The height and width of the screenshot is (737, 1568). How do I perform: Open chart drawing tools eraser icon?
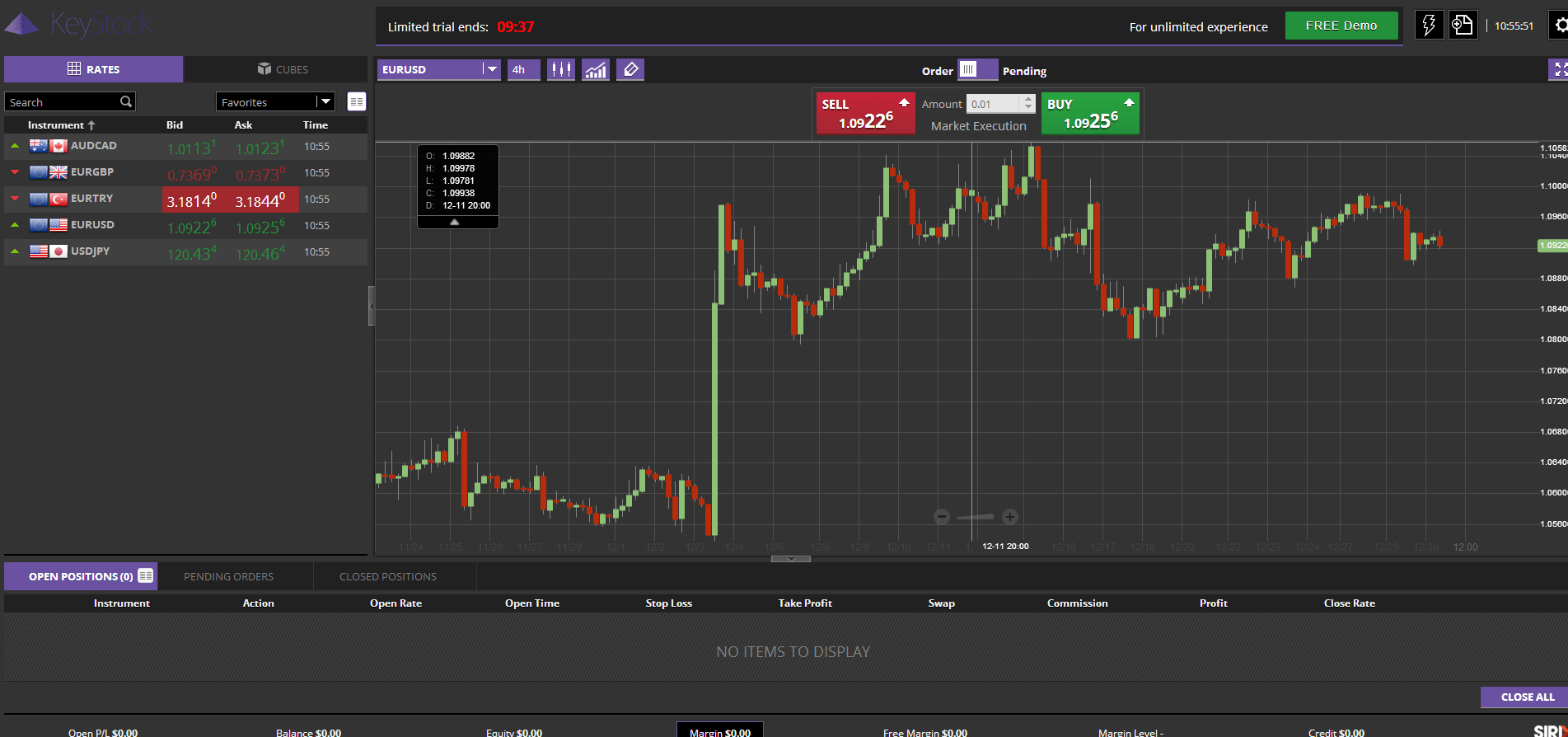(630, 69)
